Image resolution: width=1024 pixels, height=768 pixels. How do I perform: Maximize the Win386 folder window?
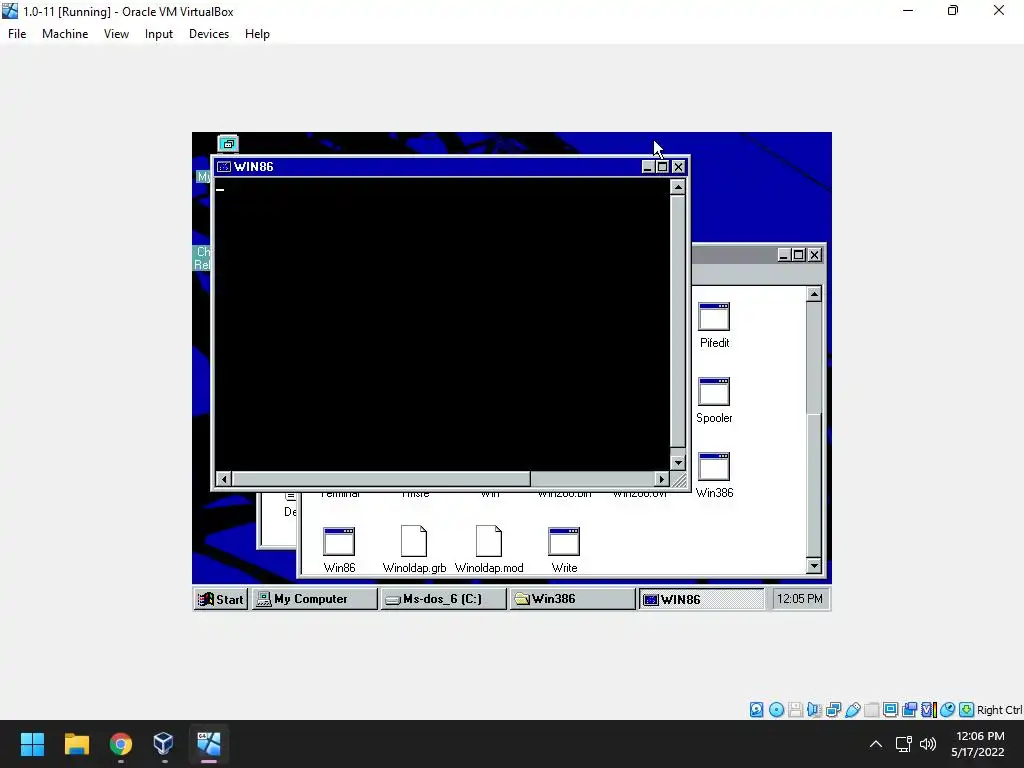(798, 255)
